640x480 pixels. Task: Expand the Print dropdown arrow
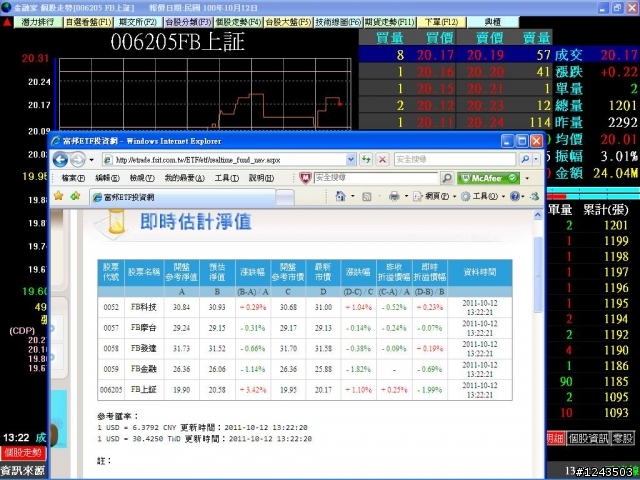pyautogui.click(x=406, y=197)
